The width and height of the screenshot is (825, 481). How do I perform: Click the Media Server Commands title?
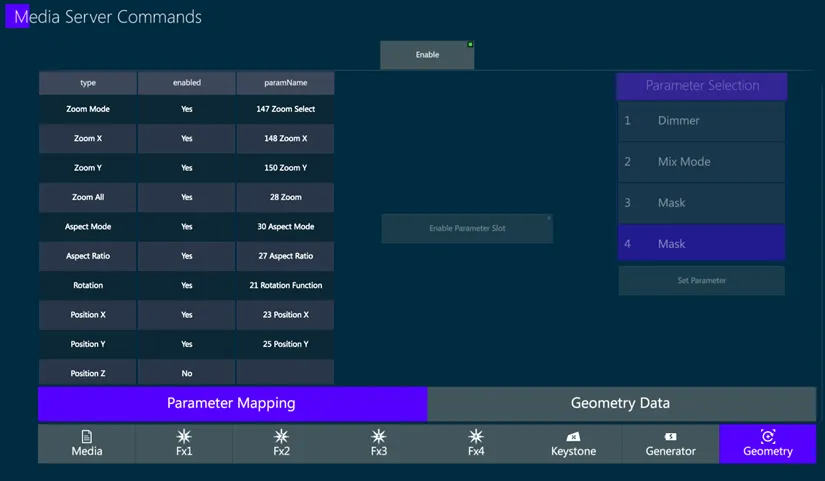(108, 17)
